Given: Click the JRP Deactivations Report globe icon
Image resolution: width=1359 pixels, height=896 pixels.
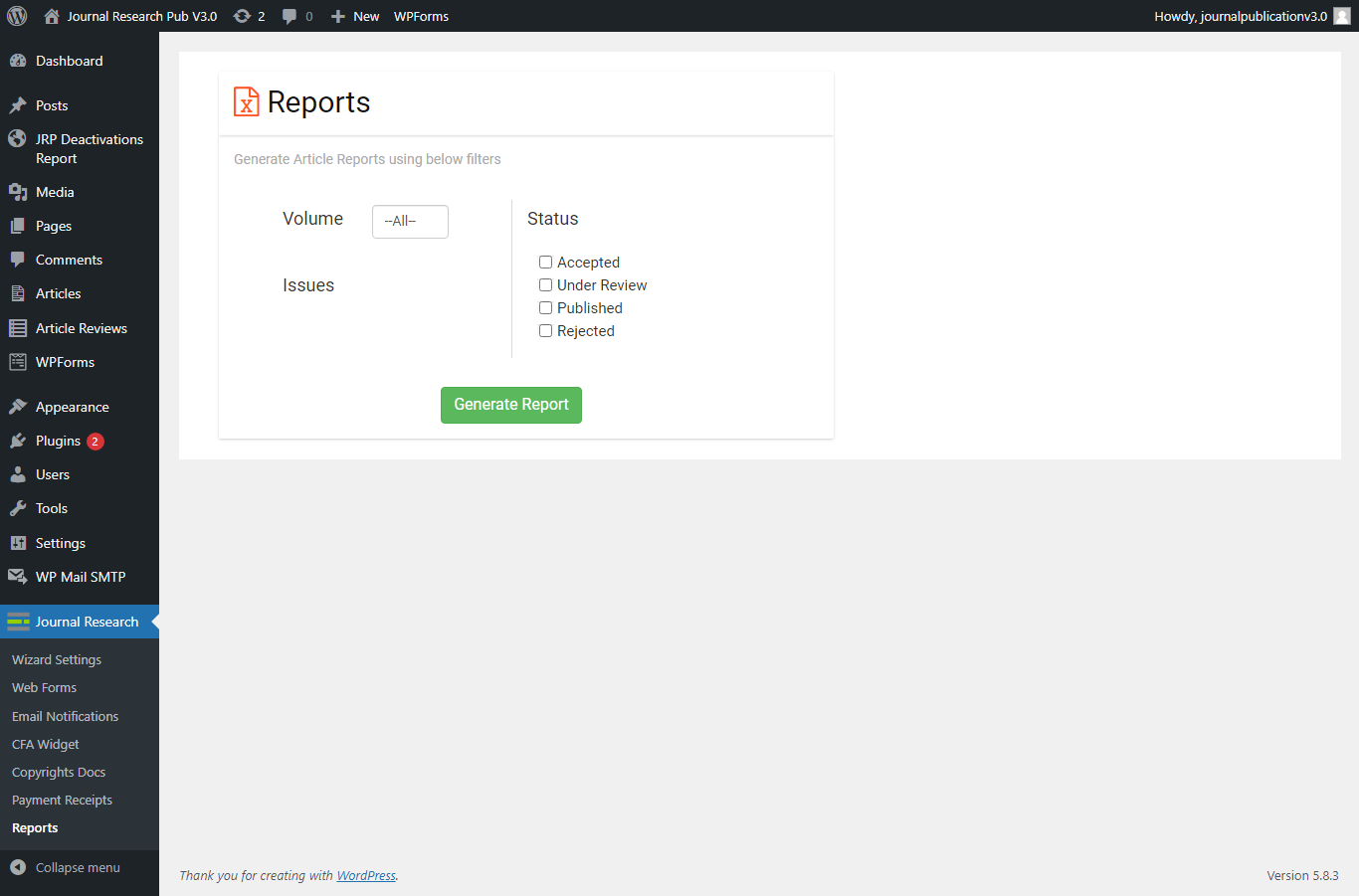Looking at the screenshot, I should point(18,139).
